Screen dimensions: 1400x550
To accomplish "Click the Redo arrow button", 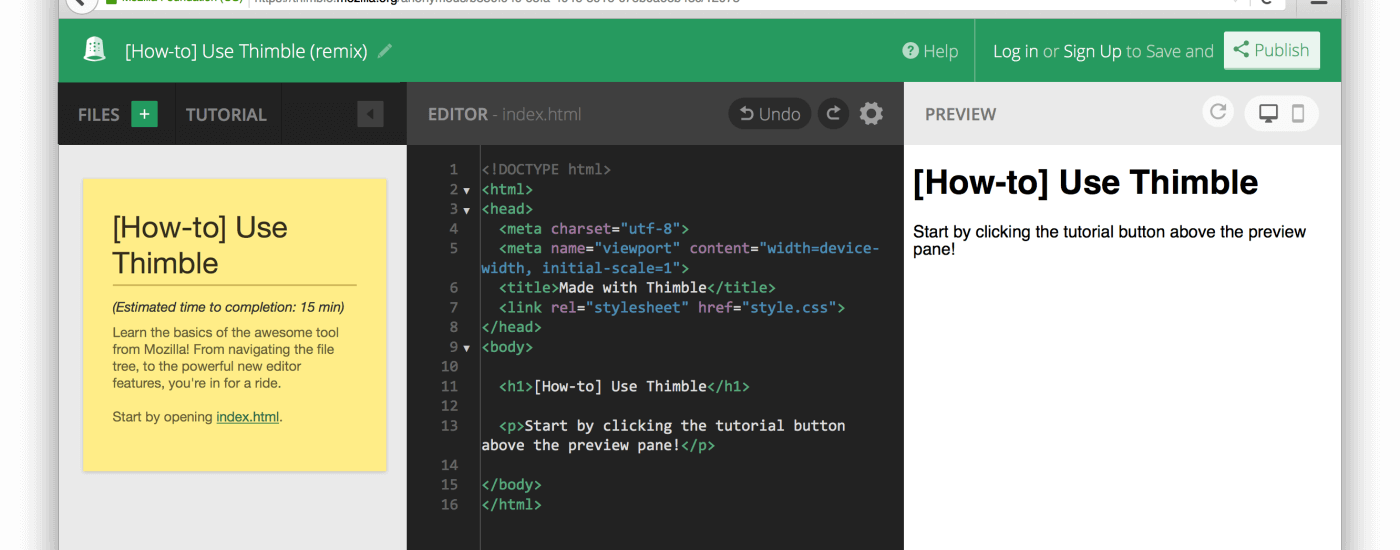I will point(833,114).
